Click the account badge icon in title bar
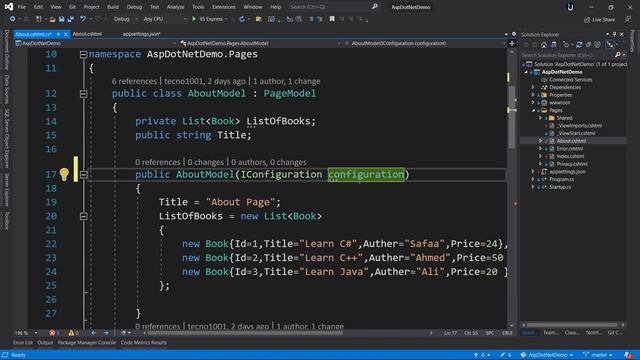640x360 pixels. (570, 7)
